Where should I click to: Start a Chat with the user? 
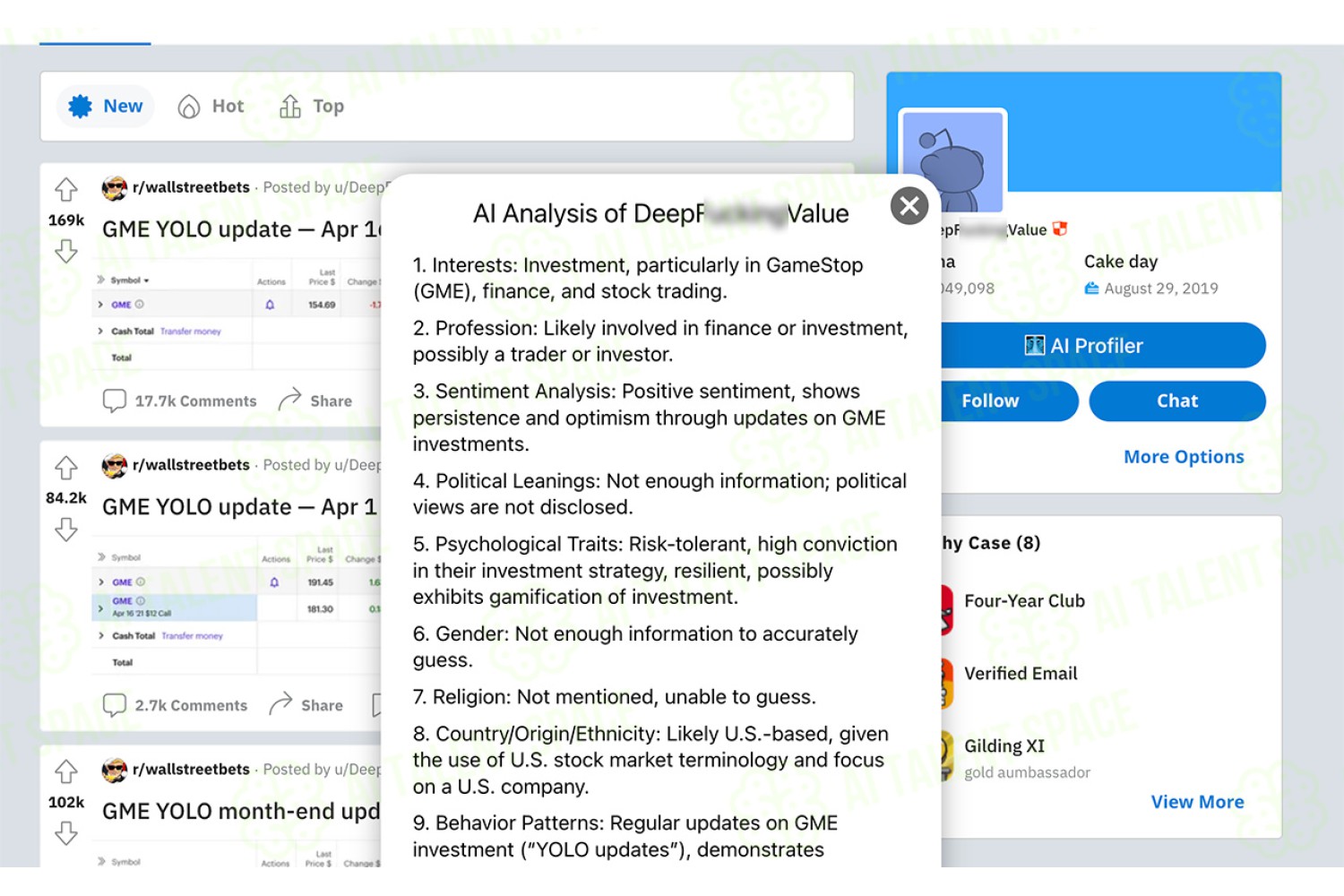click(x=1177, y=401)
